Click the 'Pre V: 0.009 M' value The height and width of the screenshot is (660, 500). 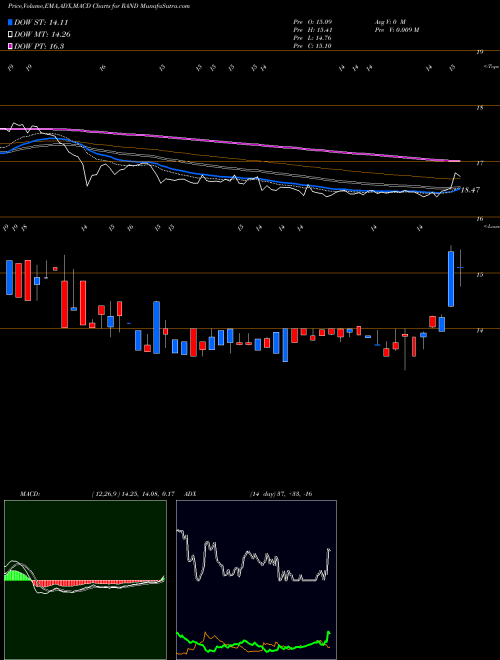pyautogui.click(x=396, y=30)
